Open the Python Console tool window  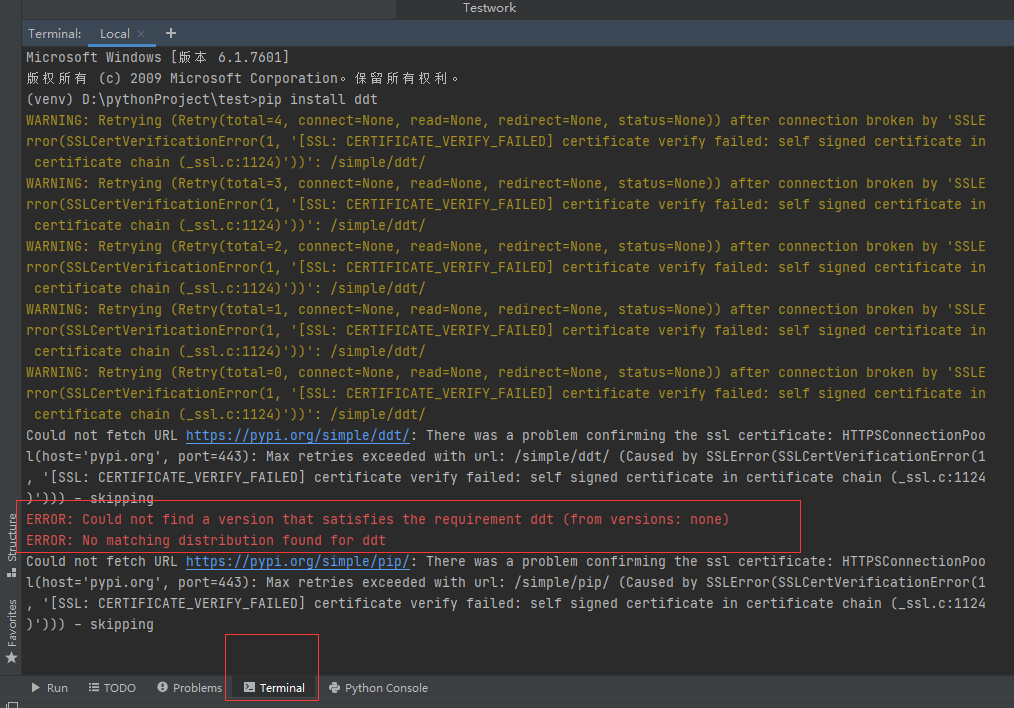click(378, 688)
